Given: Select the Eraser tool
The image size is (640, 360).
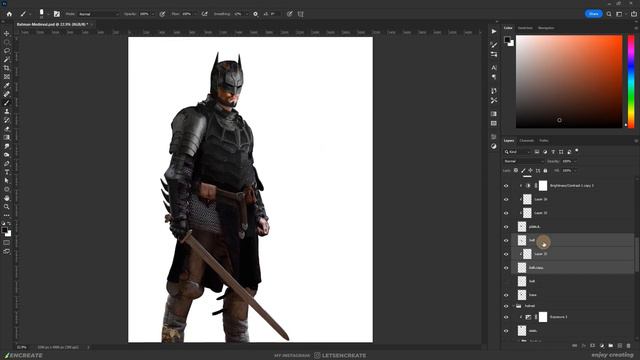Looking at the screenshot, I should click(x=7, y=129).
